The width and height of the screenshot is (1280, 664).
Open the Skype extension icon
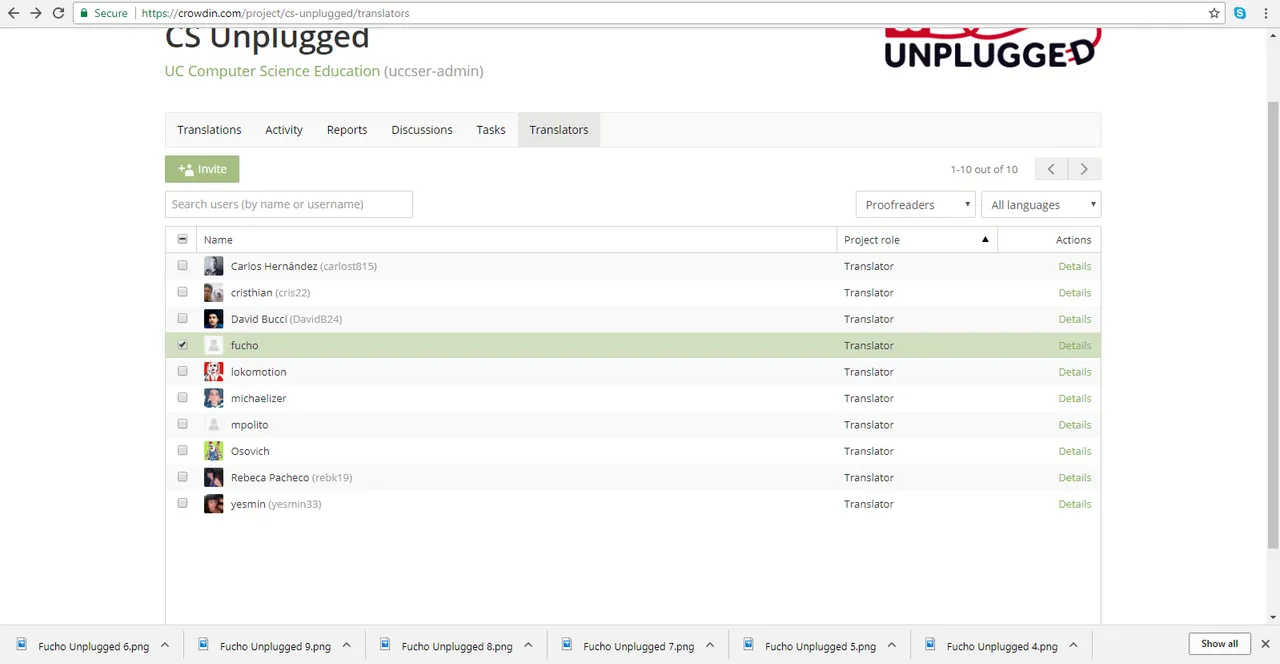point(1240,13)
